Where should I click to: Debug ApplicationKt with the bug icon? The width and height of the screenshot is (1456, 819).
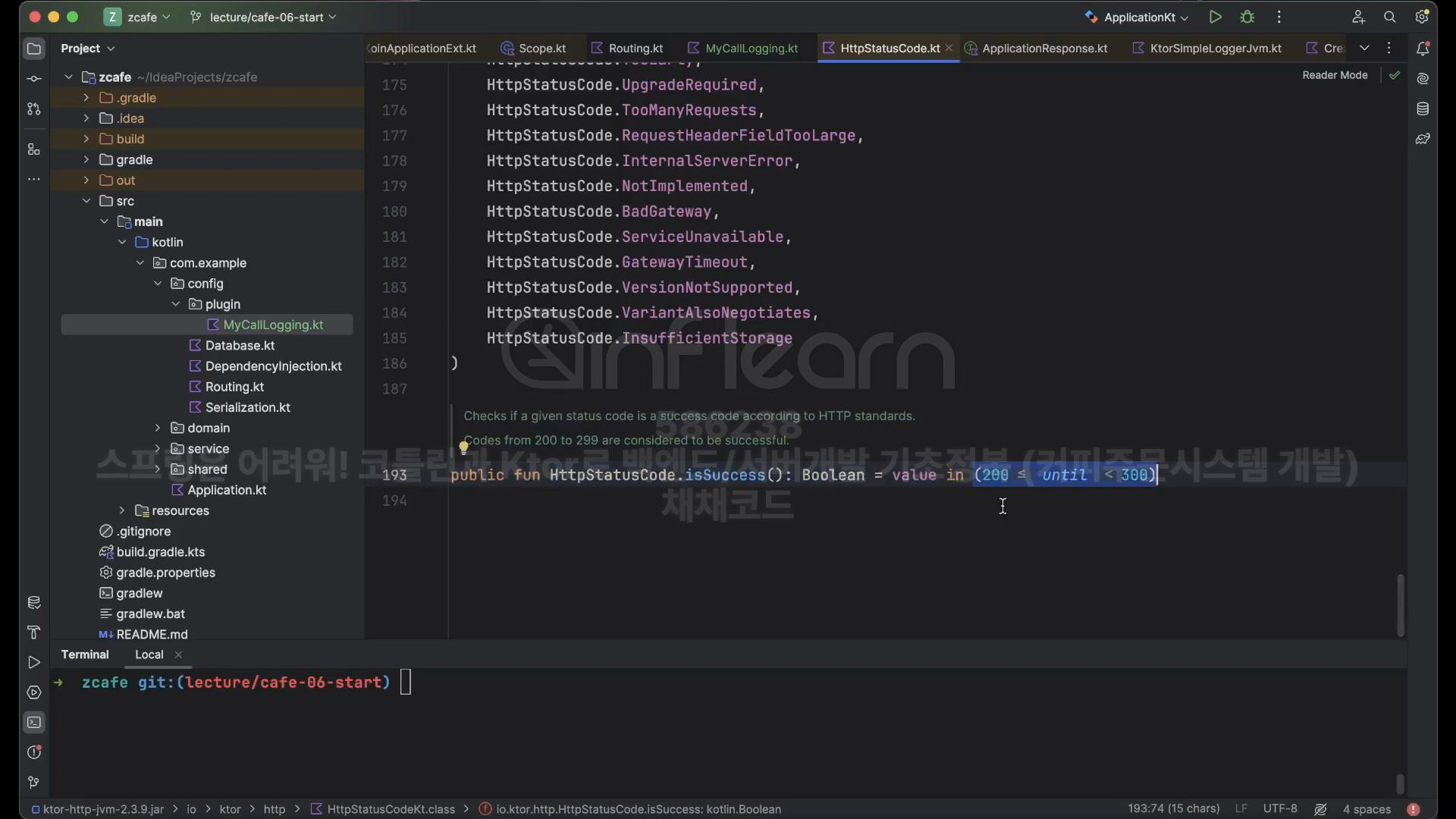(1247, 17)
